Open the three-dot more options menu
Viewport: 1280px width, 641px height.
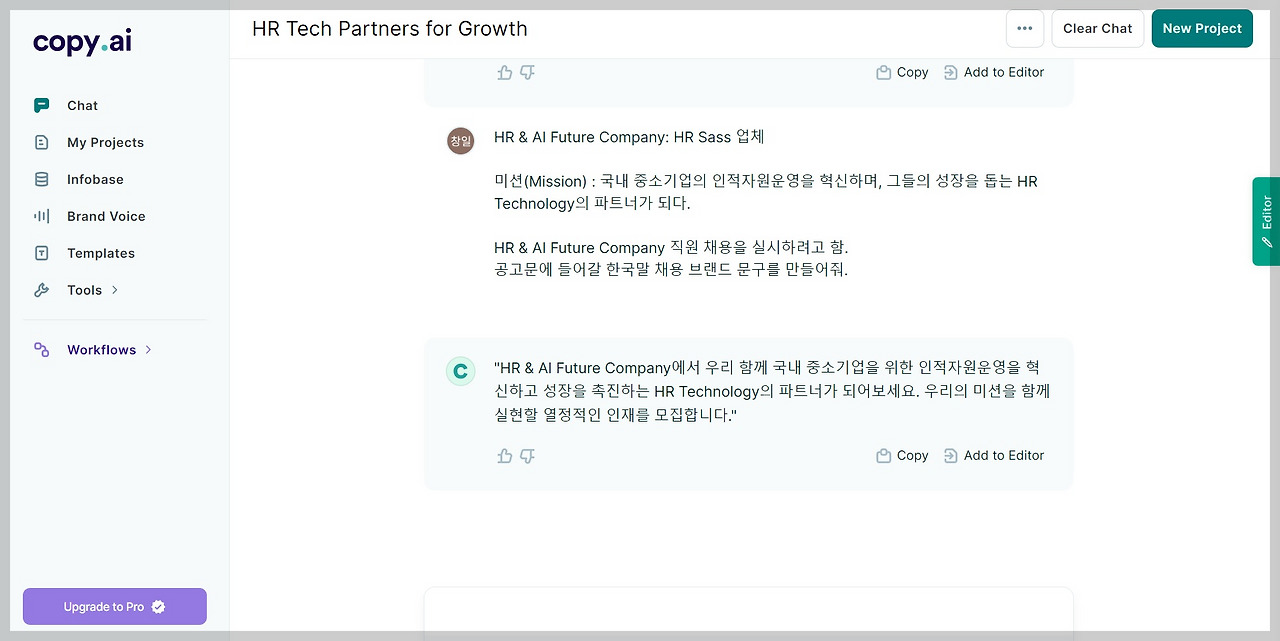click(x=1025, y=29)
